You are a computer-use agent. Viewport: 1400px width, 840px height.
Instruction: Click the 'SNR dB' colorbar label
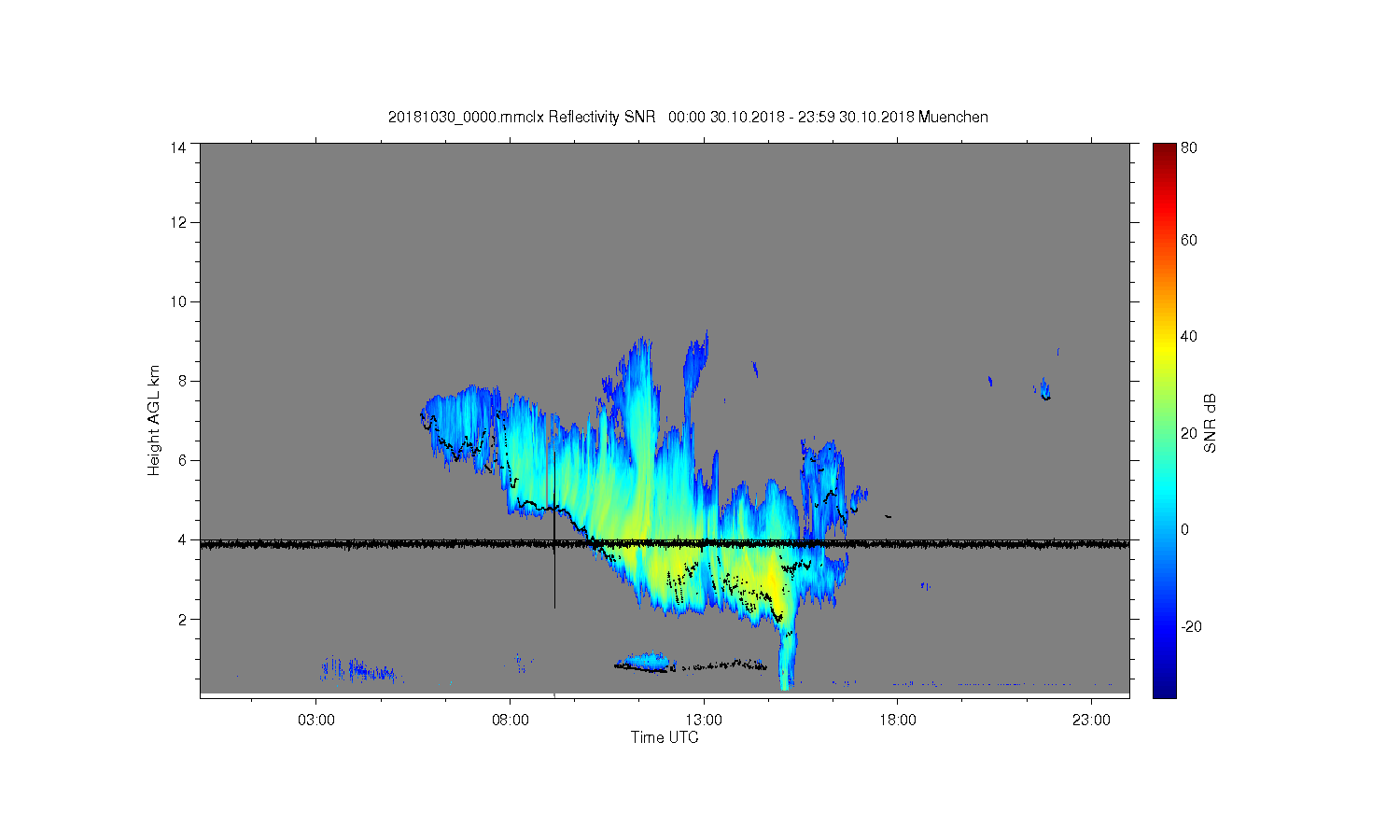coord(1211,423)
